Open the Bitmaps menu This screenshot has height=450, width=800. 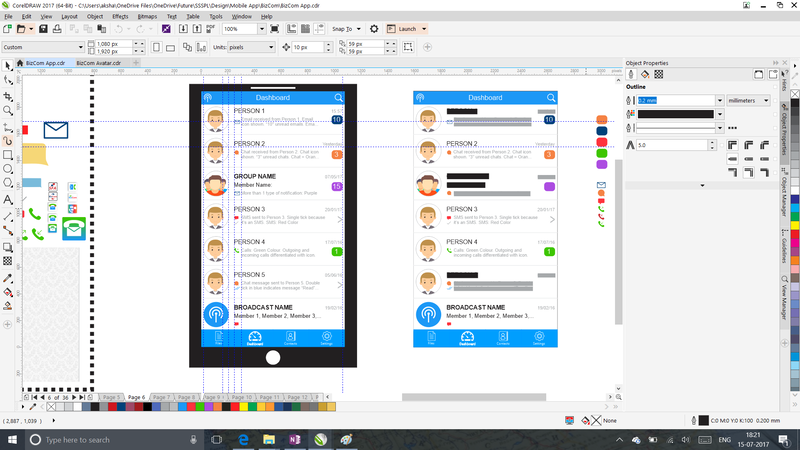(x=147, y=17)
